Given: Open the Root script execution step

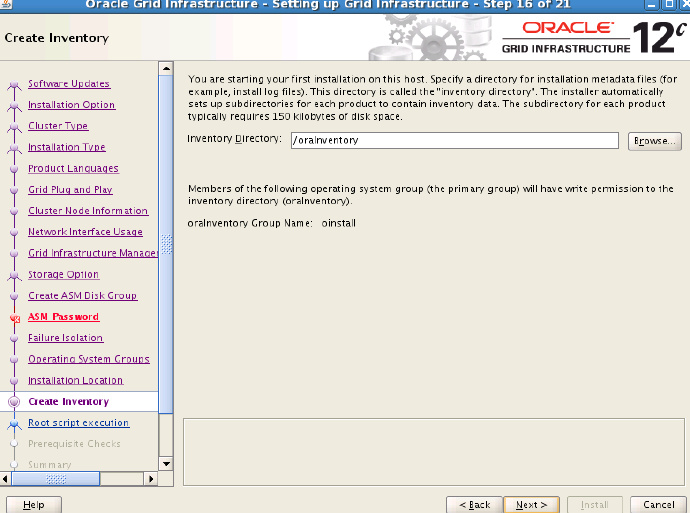Looking at the screenshot, I should point(79,423).
